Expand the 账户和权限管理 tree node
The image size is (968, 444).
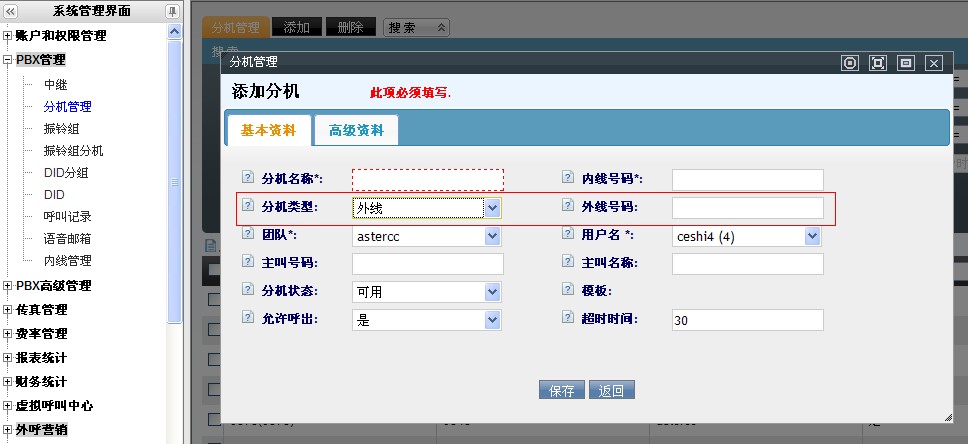tap(8, 36)
